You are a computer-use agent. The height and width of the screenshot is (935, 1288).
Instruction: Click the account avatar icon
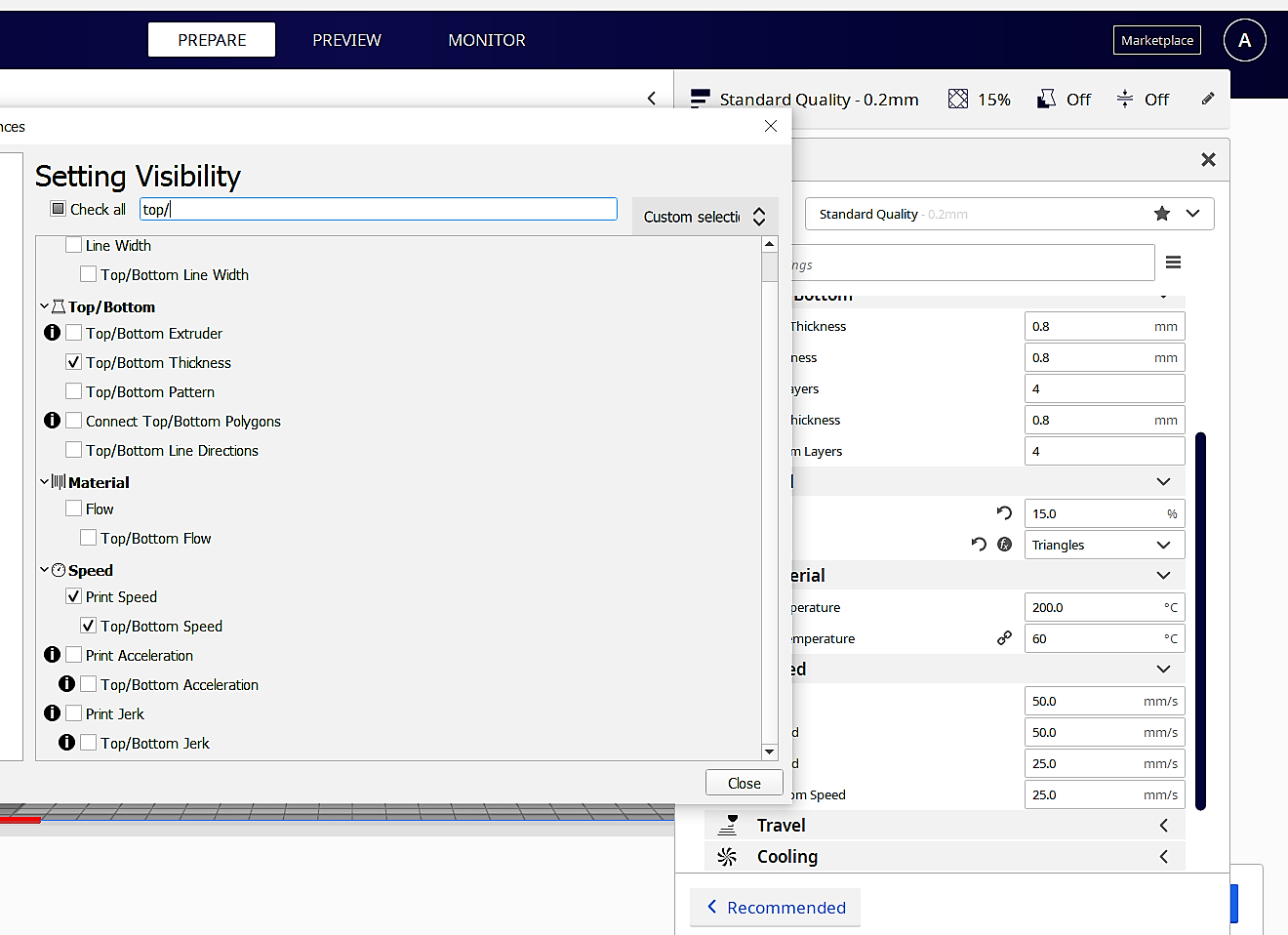tap(1244, 40)
